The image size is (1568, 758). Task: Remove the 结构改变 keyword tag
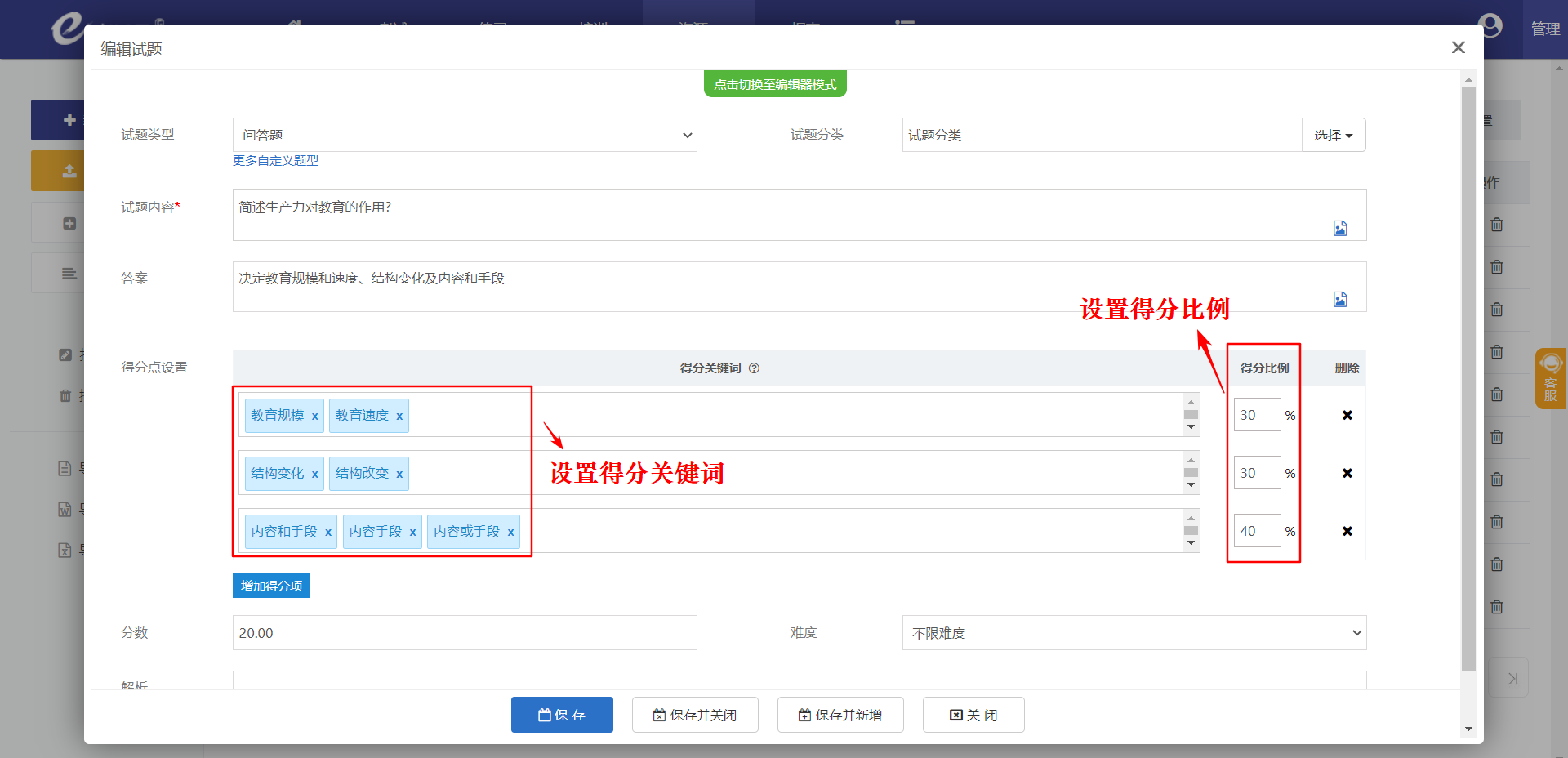[x=399, y=475]
